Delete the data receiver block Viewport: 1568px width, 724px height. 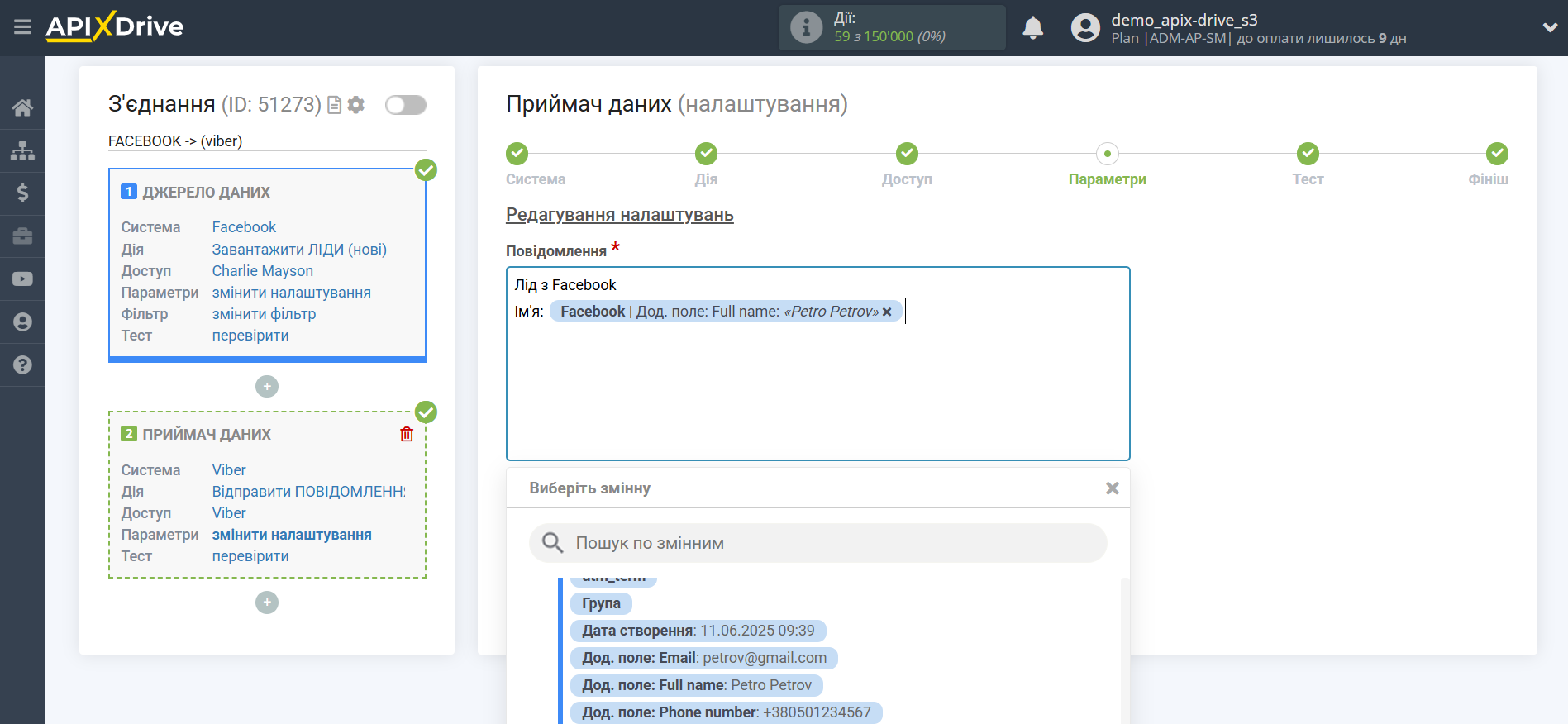[407, 434]
